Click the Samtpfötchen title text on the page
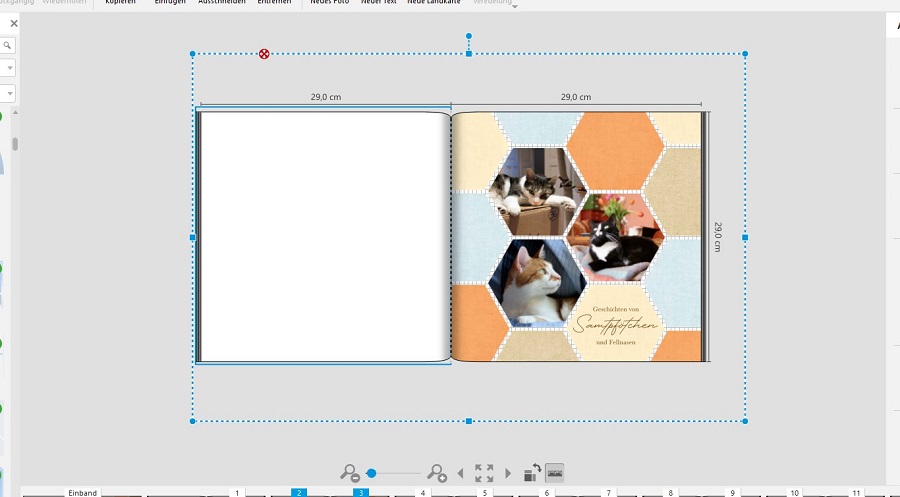The width and height of the screenshot is (900, 497). tap(615, 325)
